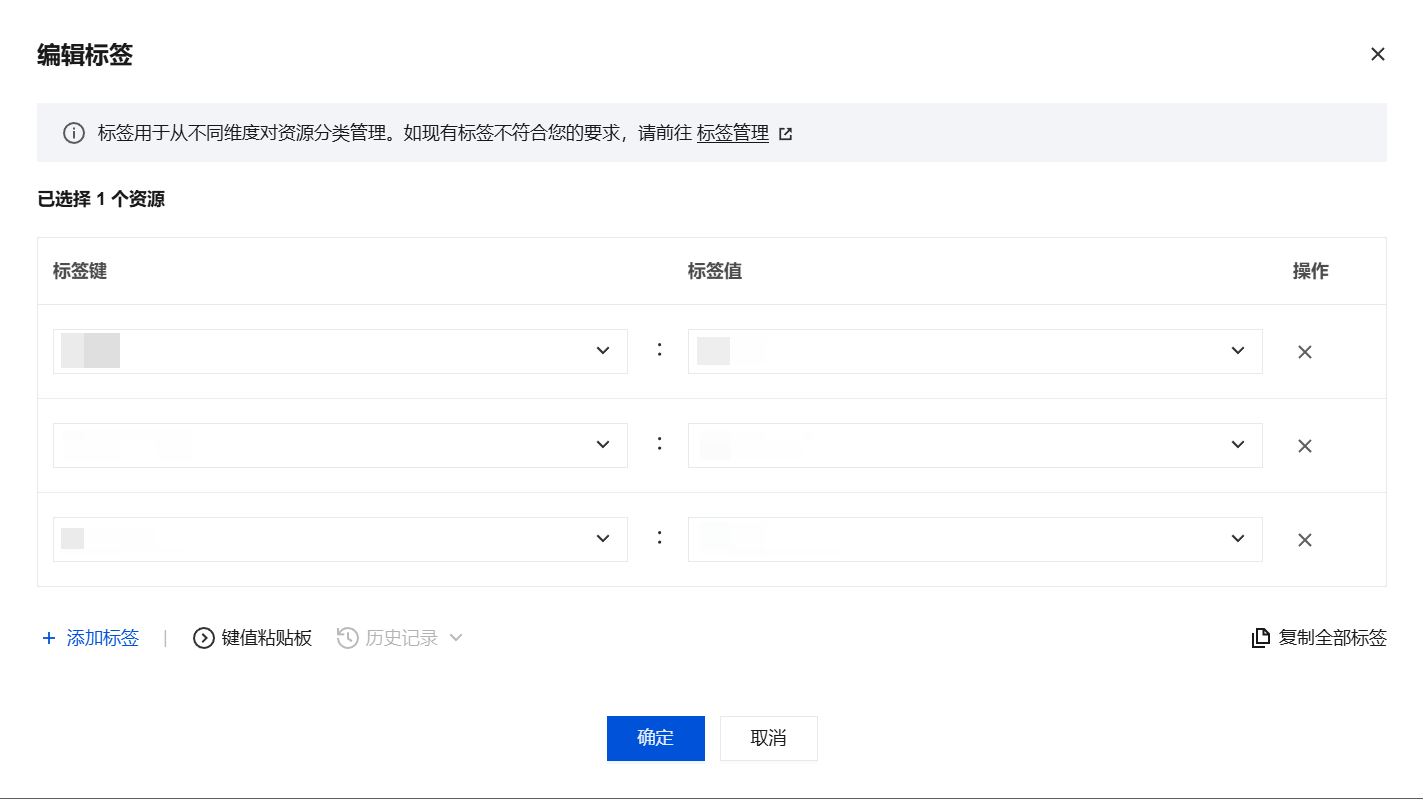Click the 历史记录 clock icon
The width and height of the screenshot is (1423, 799).
coord(347,638)
